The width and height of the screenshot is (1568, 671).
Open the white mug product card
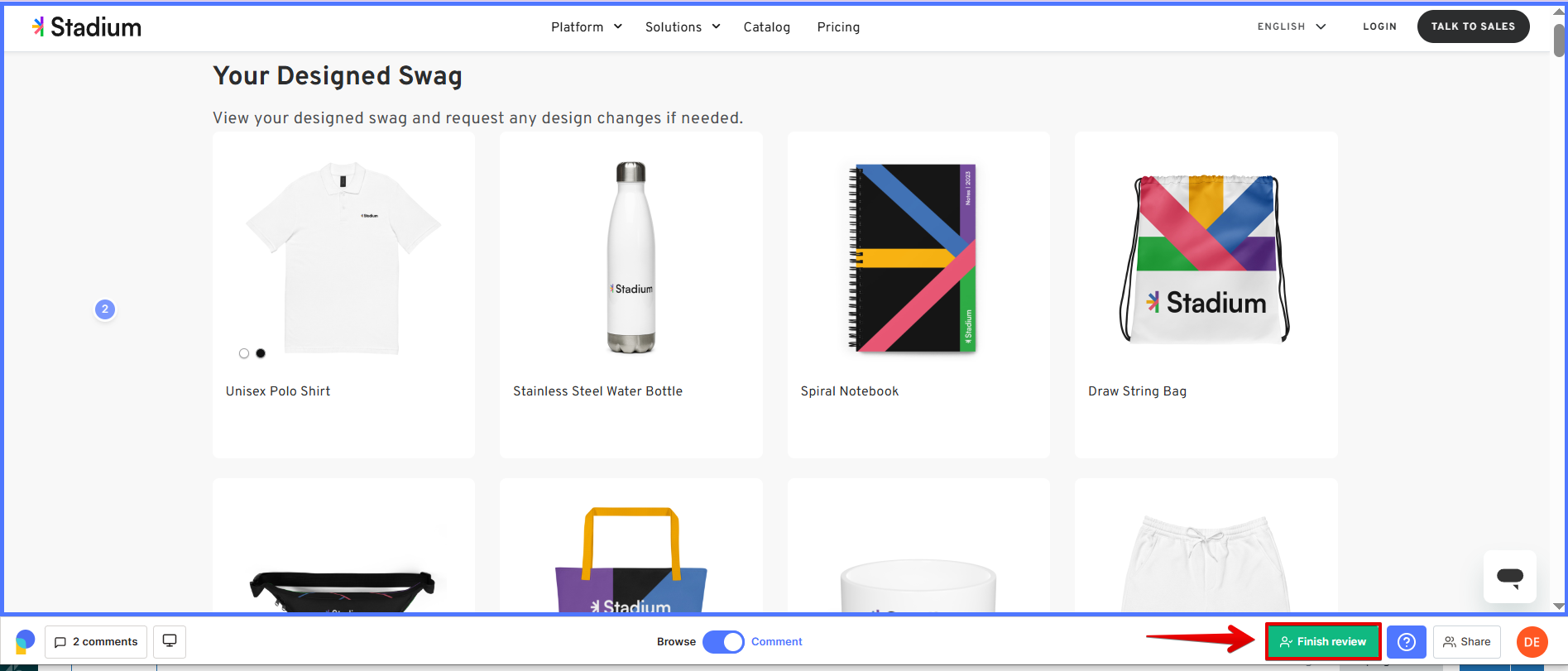918,546
